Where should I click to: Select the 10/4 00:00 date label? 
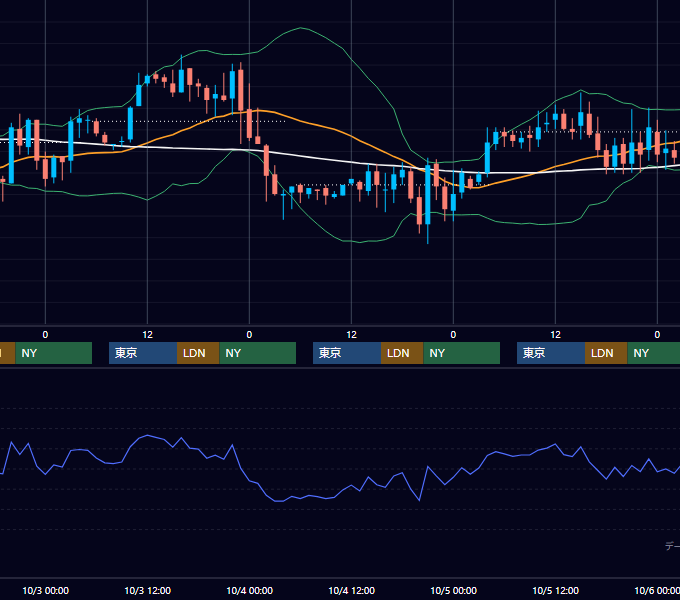249,590
